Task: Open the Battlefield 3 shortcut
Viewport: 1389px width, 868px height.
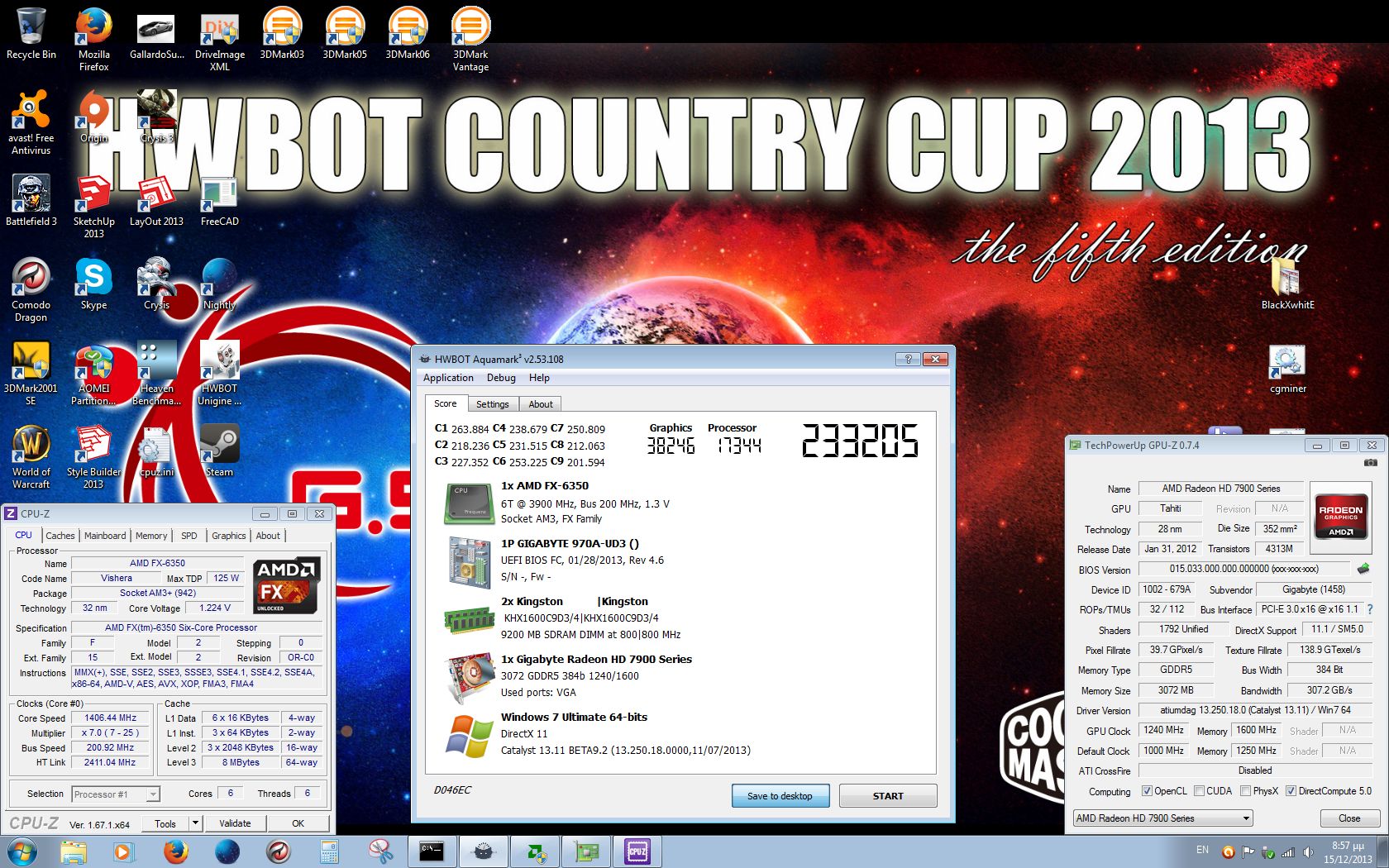Action: (31, 200)
